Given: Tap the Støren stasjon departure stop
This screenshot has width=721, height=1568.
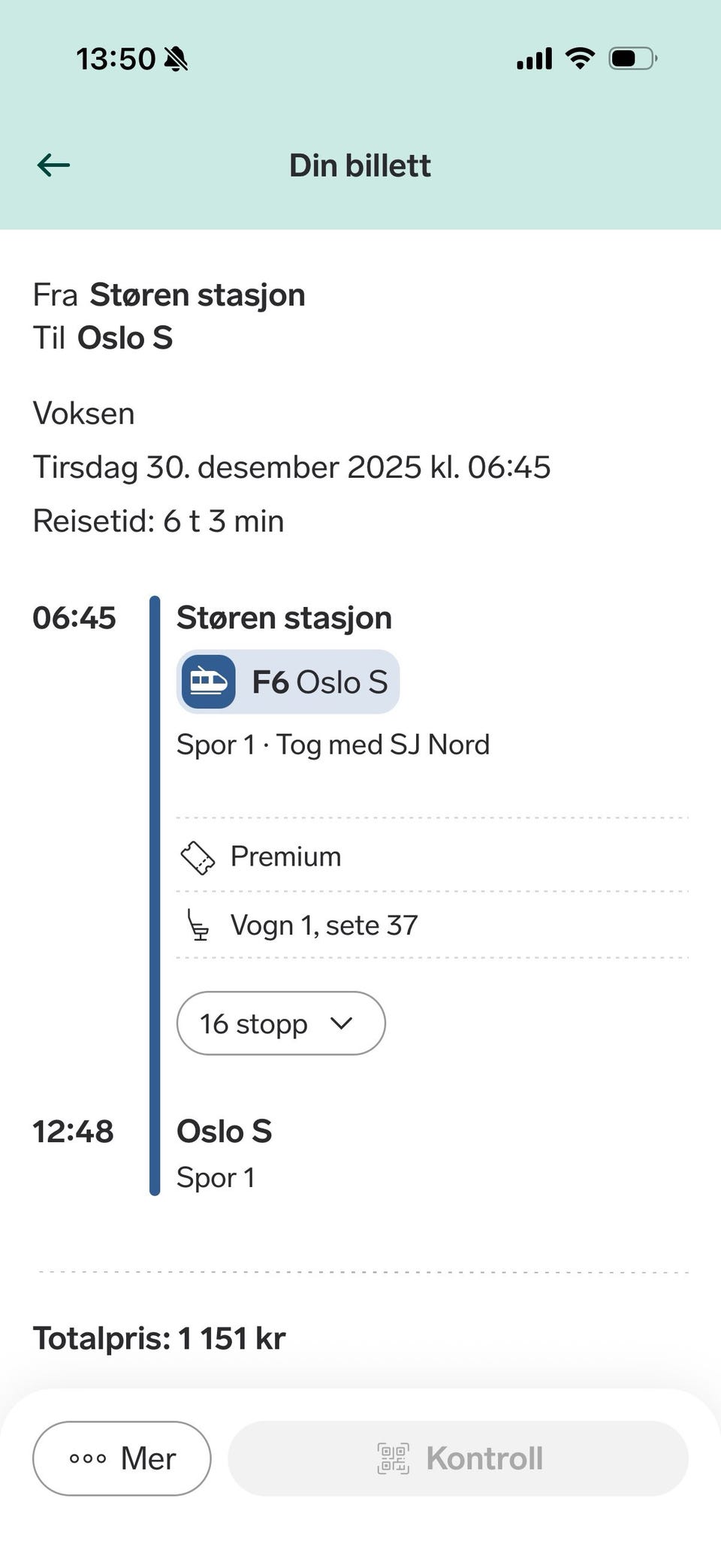Looking at the screenshot, I should click(x=284, y=618).
